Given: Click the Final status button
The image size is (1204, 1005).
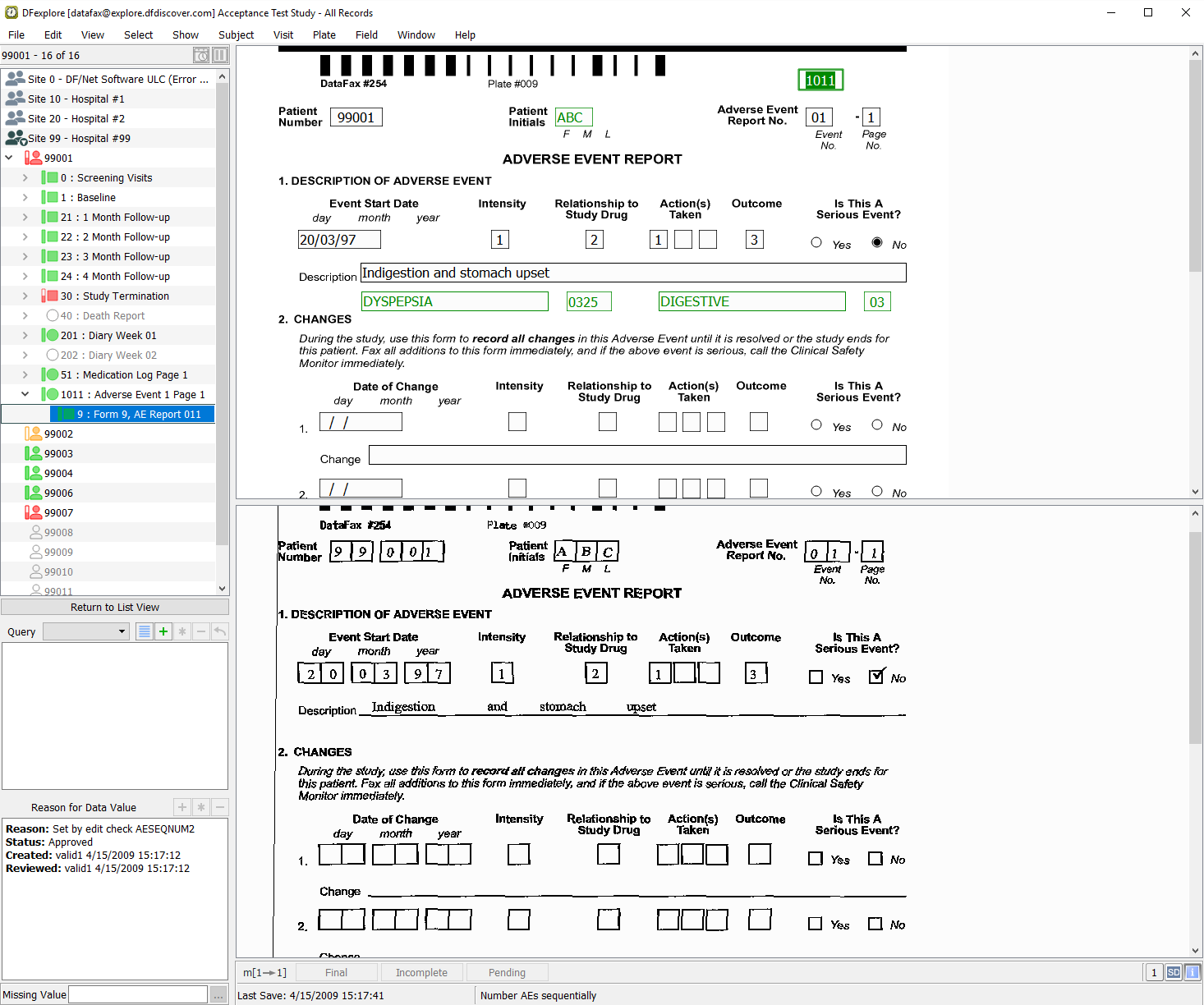Looking at the screenshot, I should click(x=336, y=972).
